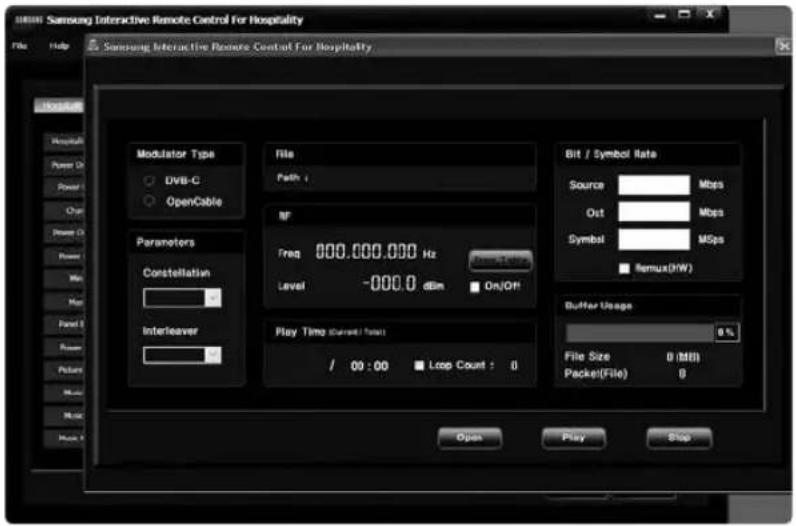Click the Symbol rate field
Image resolution: width=796 pixels, height=526 pixels.
654,240
